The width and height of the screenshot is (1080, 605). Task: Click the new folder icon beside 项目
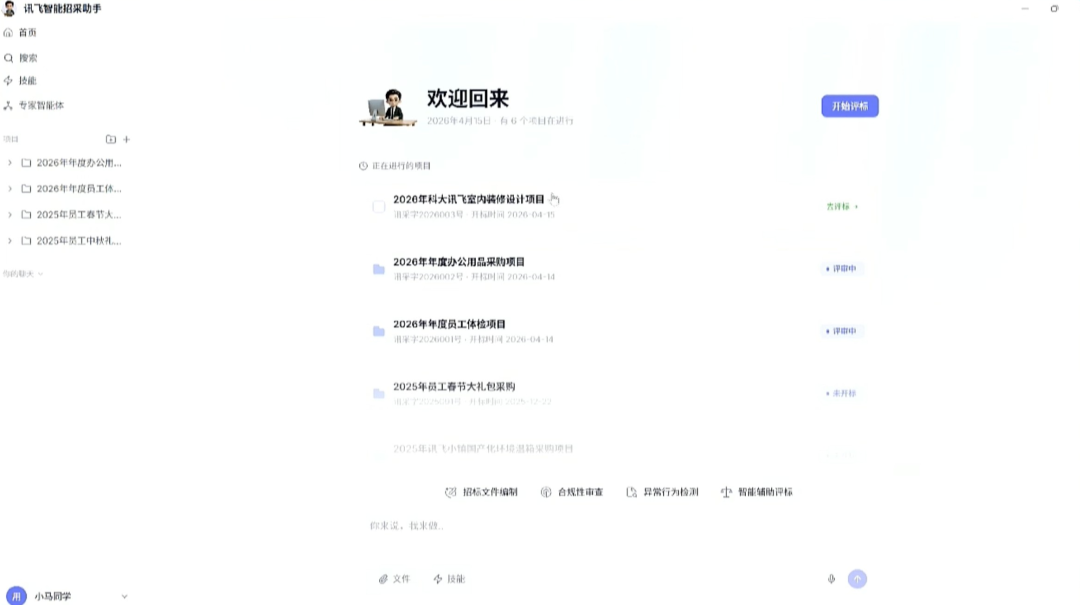[111, 140]
